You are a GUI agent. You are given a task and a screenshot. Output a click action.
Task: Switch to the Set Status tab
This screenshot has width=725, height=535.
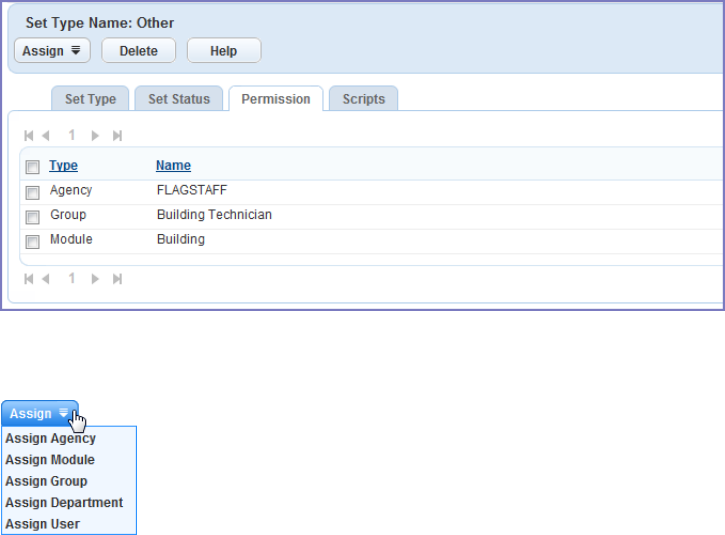[179, 98]
